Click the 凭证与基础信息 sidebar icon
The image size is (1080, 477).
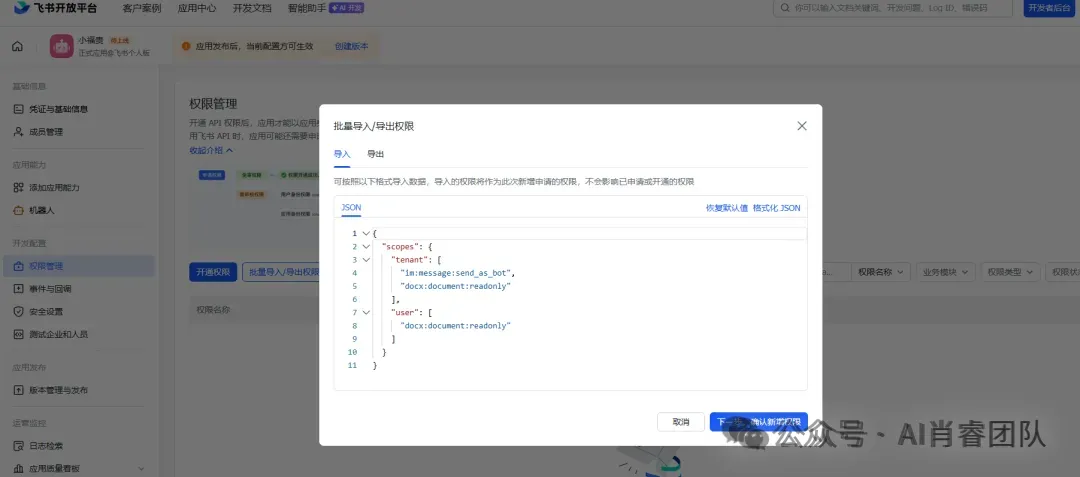[x=19, y=109]
